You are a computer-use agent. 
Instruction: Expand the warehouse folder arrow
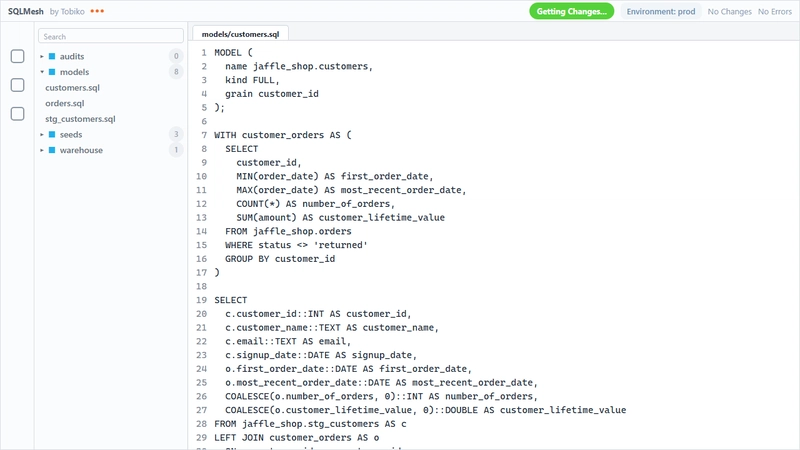[x=42, y=150]
